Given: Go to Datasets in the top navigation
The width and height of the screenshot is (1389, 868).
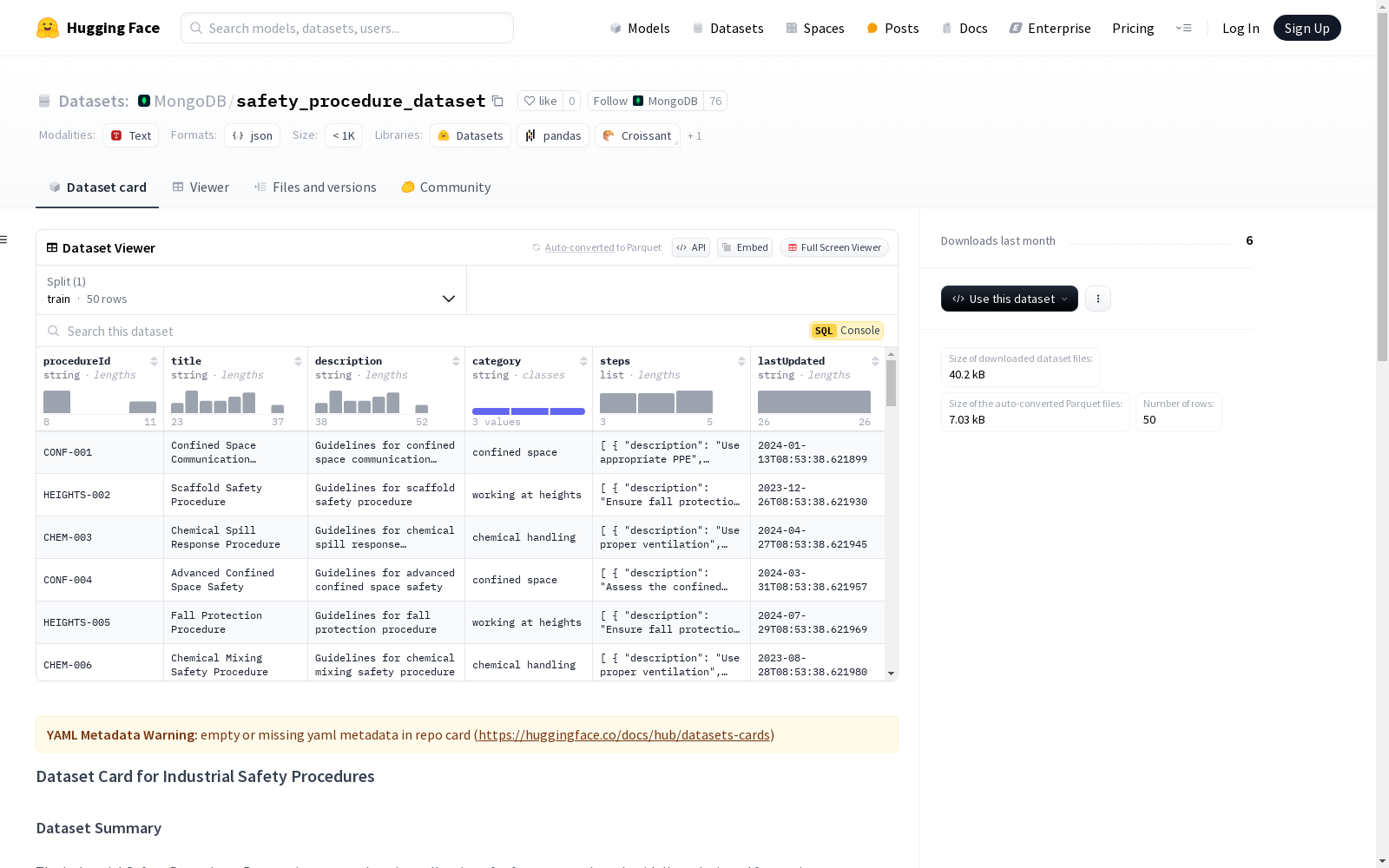Looking at the screenshot, I should click(x=727, y=28).
